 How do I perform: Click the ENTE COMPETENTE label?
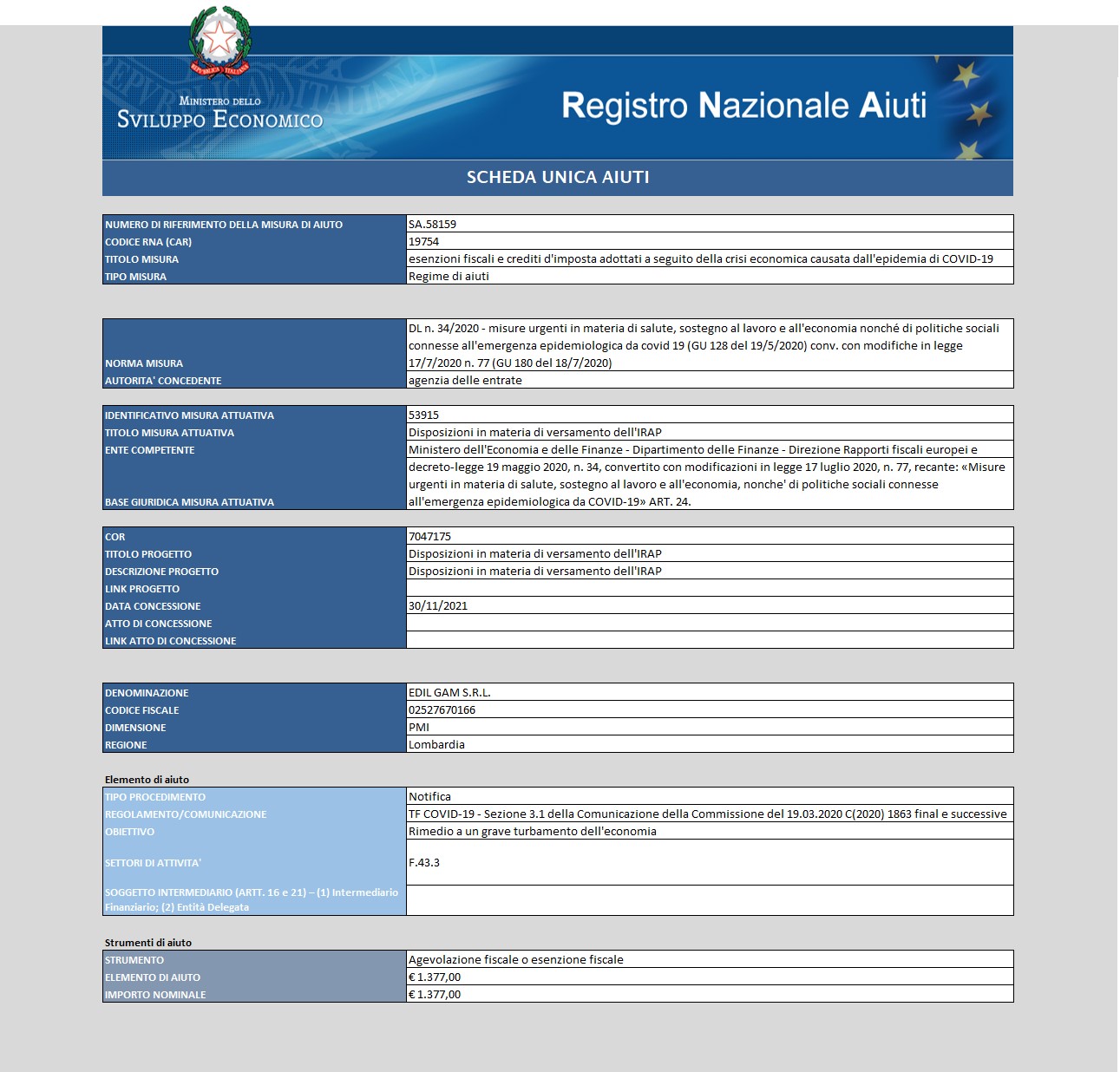point(149,450)
